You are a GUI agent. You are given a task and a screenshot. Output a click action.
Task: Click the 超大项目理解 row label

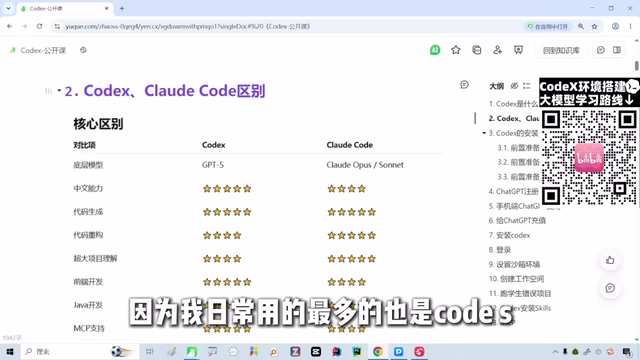95,258
